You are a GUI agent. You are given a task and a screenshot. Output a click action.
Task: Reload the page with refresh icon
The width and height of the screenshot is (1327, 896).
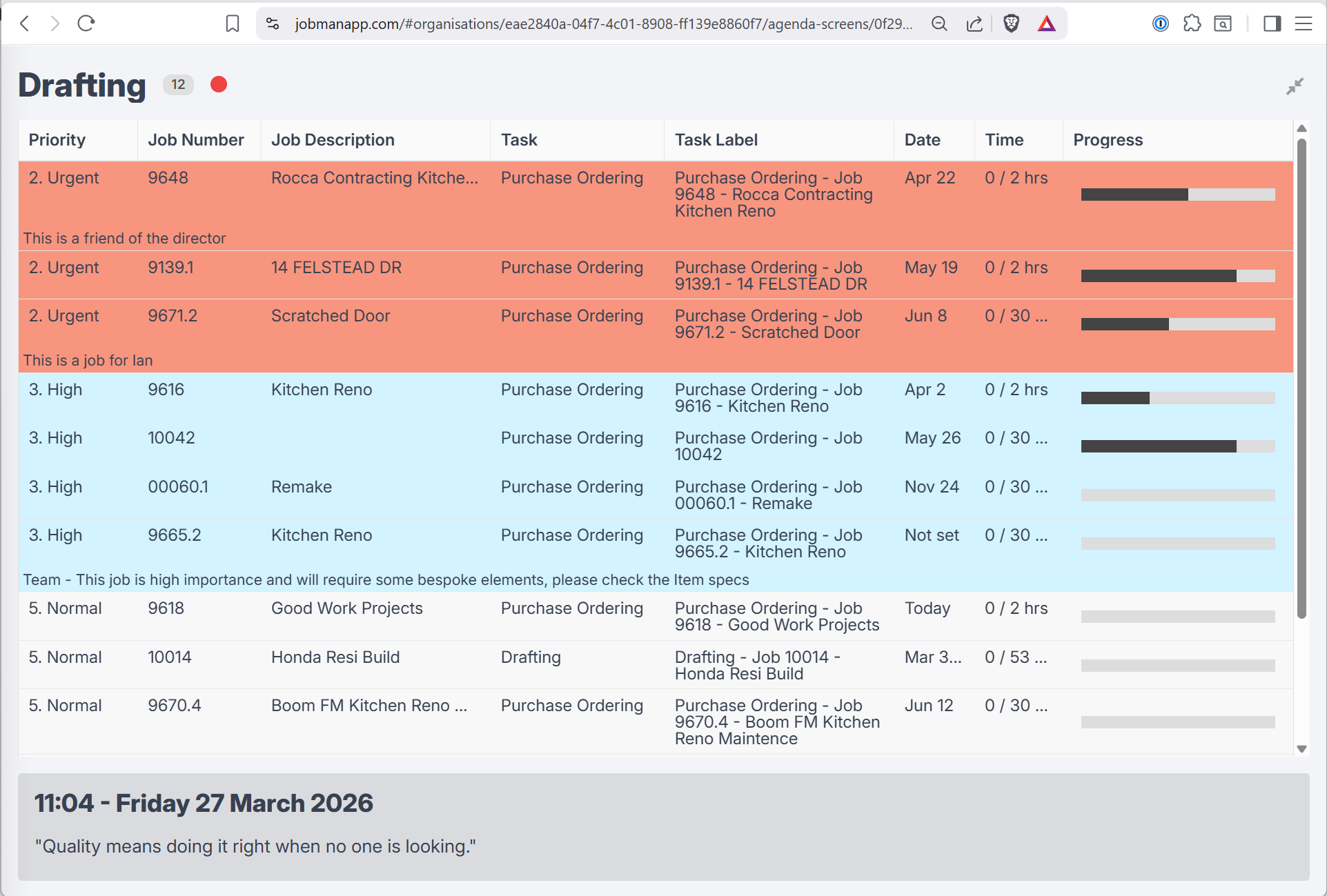pyautogui.click(x=86, y=23)
